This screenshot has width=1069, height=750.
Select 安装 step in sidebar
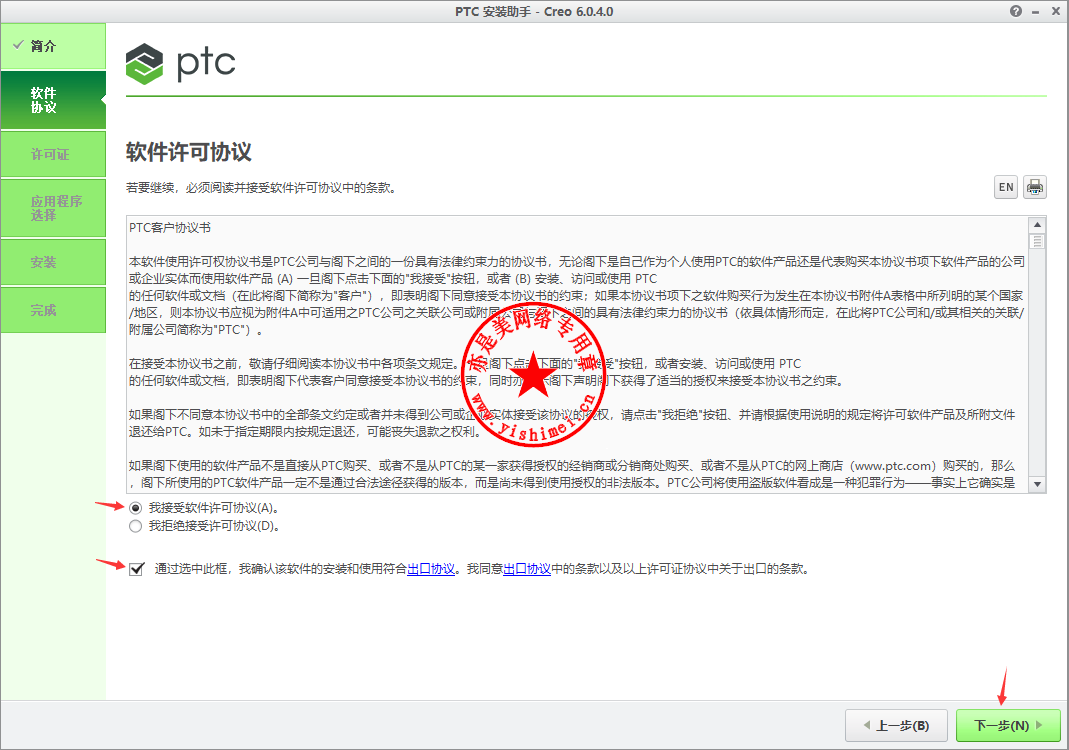point(53,262)
